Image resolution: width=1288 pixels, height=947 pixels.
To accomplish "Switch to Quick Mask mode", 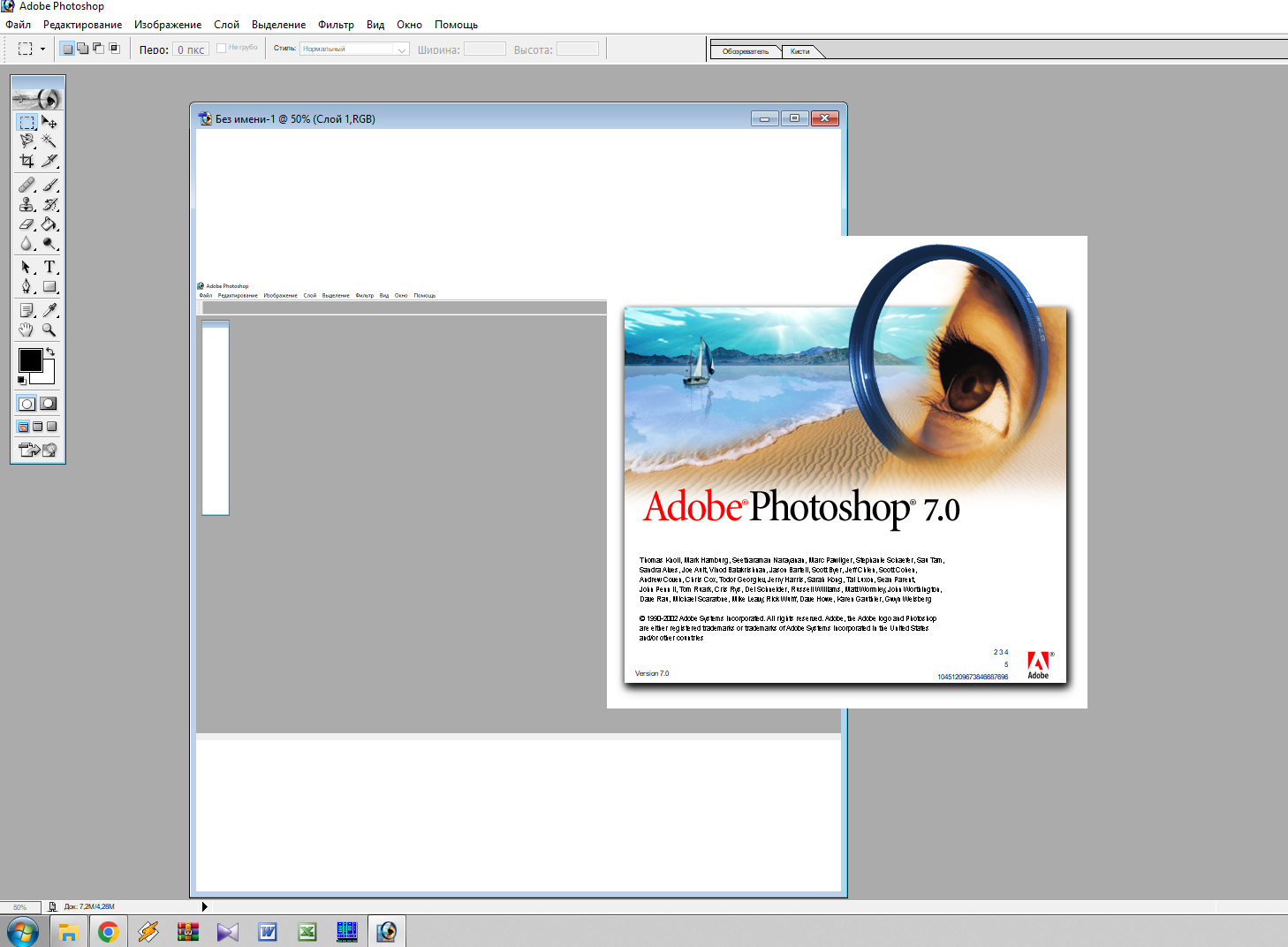I will [x=49, y=404].
